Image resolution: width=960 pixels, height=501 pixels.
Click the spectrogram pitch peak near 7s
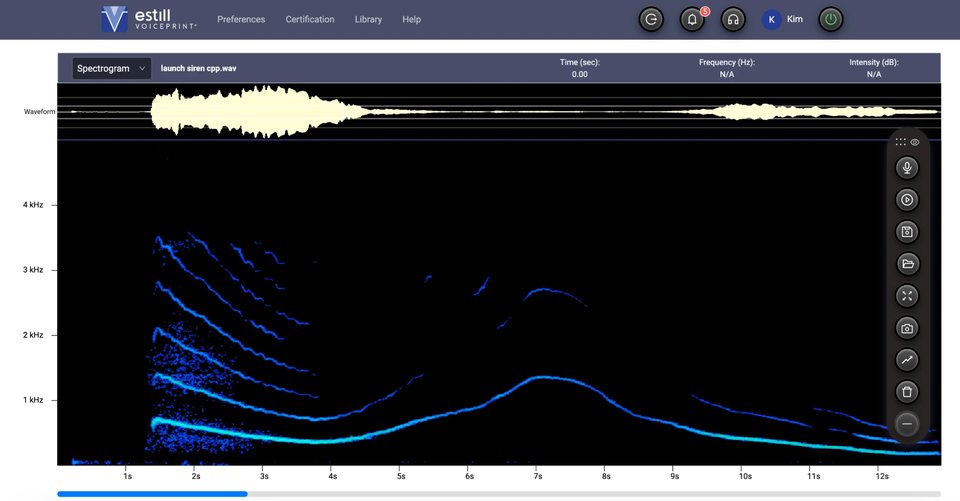[542, 378]
